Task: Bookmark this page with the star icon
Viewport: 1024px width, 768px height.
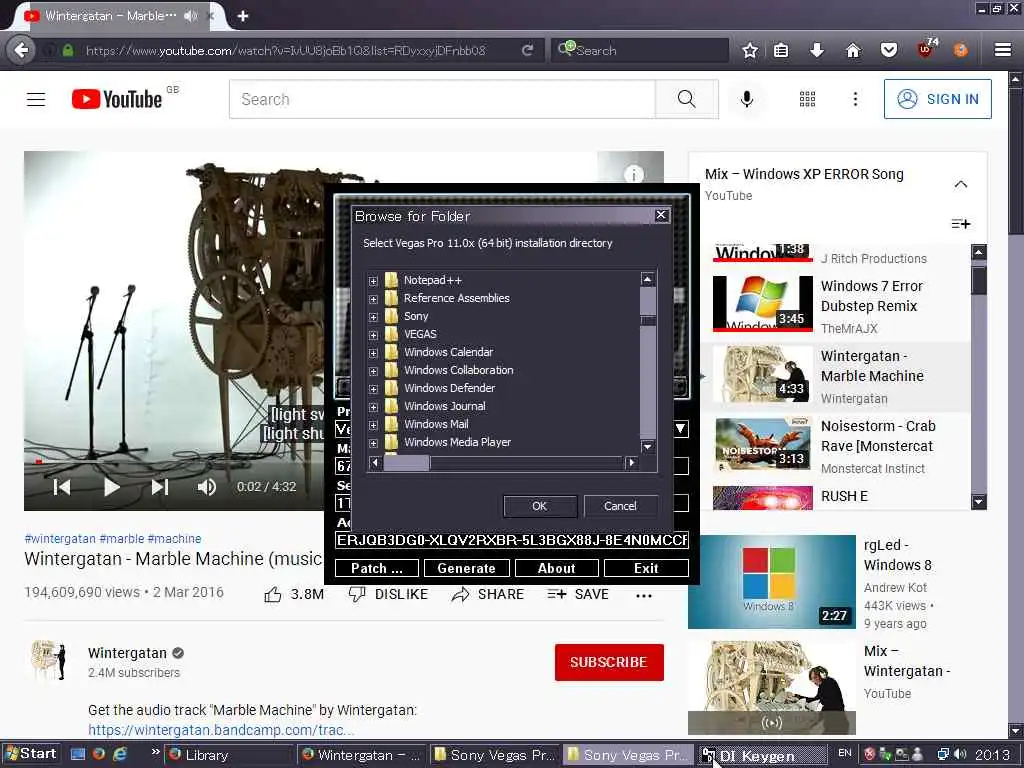Action: [750, 50]
